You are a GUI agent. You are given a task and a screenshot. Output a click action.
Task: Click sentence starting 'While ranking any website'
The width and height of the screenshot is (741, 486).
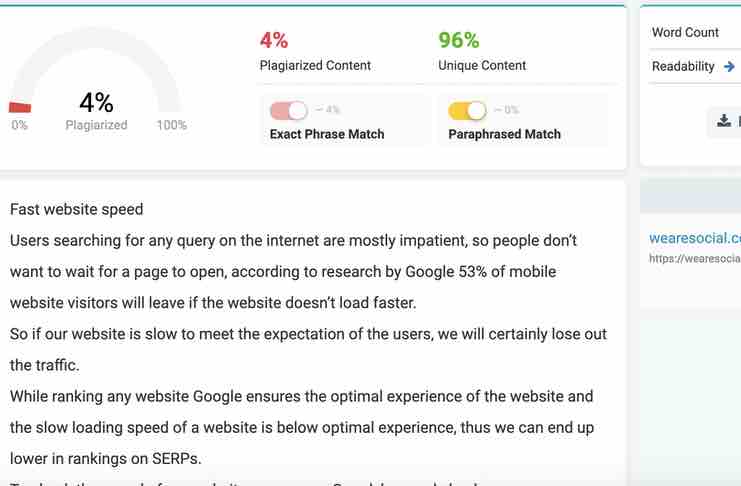pyautogui.click(x=302, y=427)
